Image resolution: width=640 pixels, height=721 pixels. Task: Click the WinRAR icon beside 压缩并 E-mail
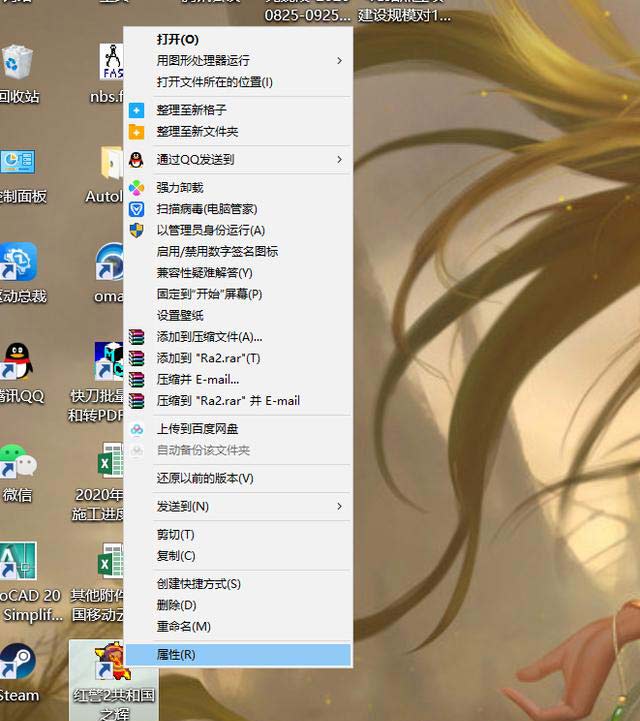136,379
